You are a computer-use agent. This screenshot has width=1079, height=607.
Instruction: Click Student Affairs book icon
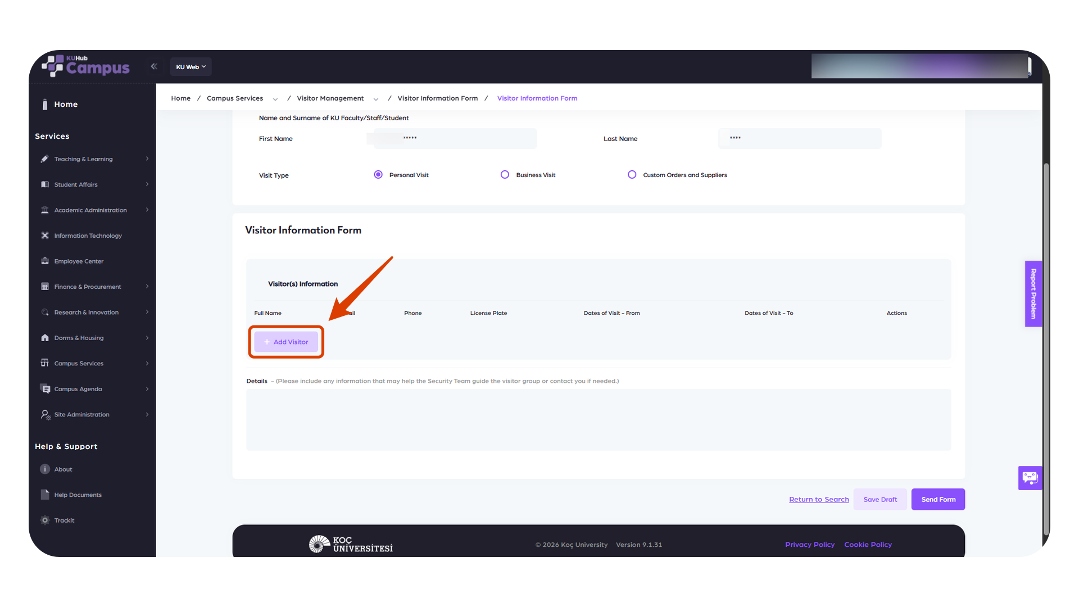pyautogui.click(x=45, y=184)
